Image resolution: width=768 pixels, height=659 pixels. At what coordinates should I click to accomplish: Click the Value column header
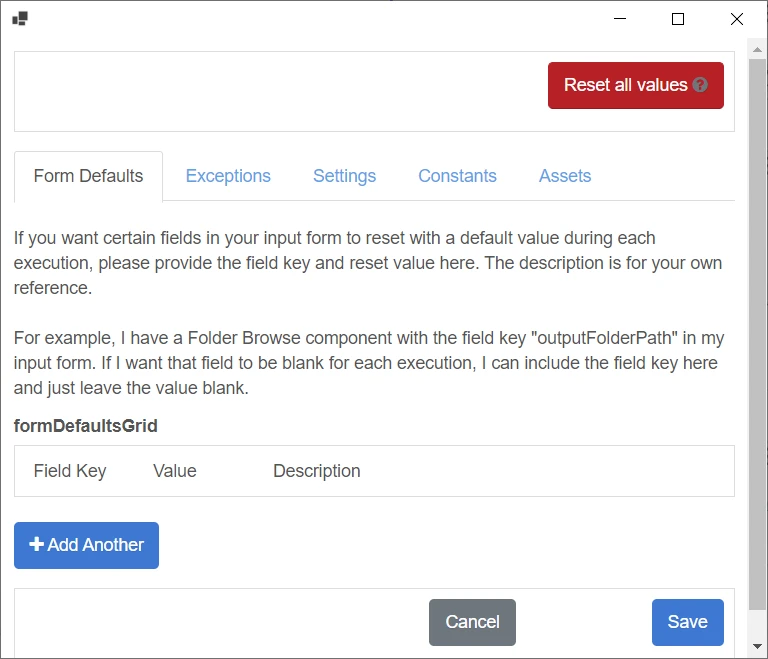click(x=175, y=471)
